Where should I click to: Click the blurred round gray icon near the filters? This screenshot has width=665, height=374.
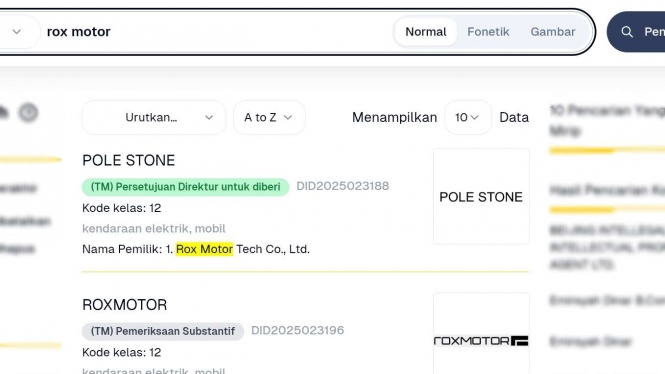[x=28, y=113]
